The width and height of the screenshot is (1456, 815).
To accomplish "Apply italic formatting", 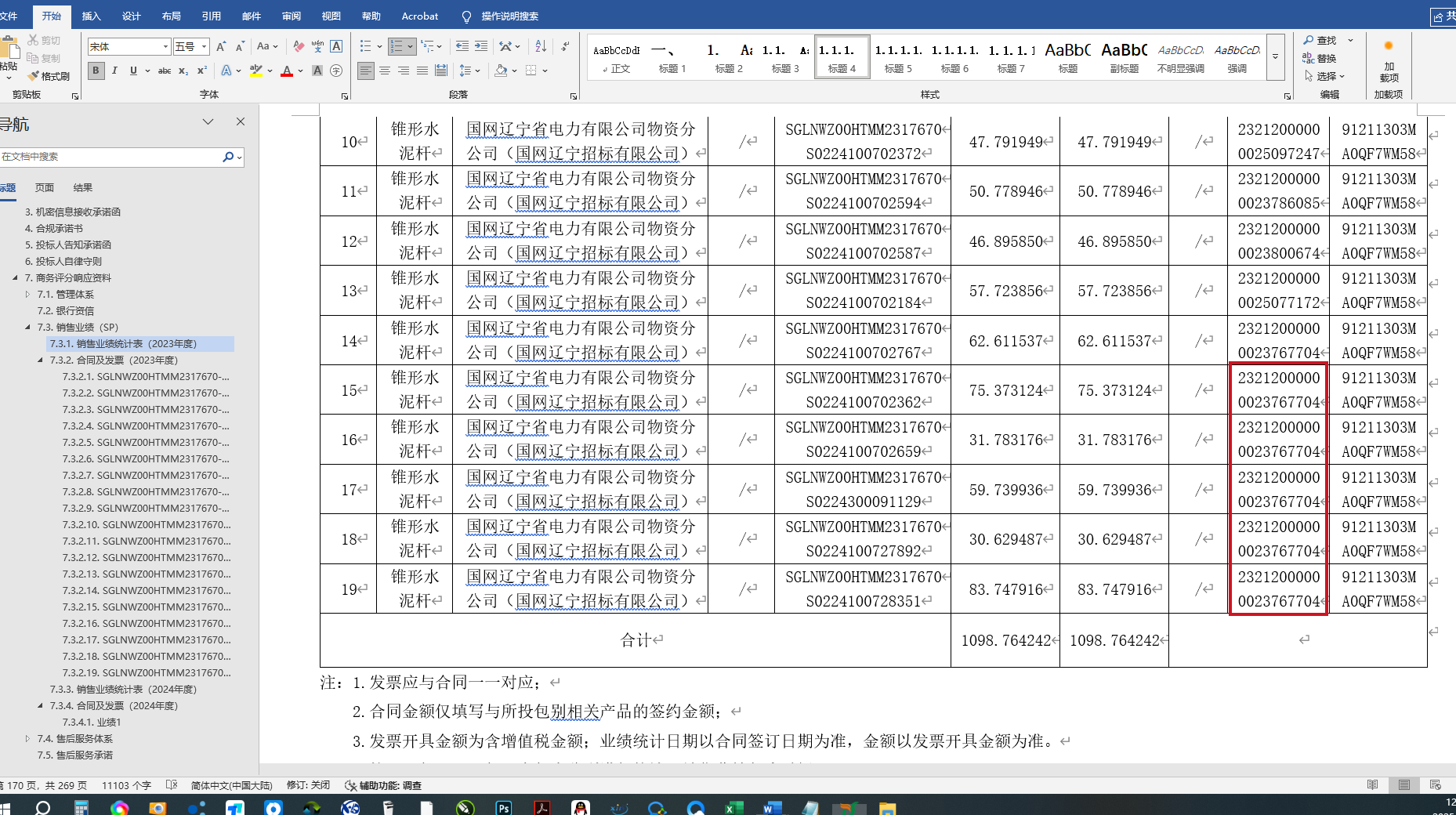I will tap(114, 71).
